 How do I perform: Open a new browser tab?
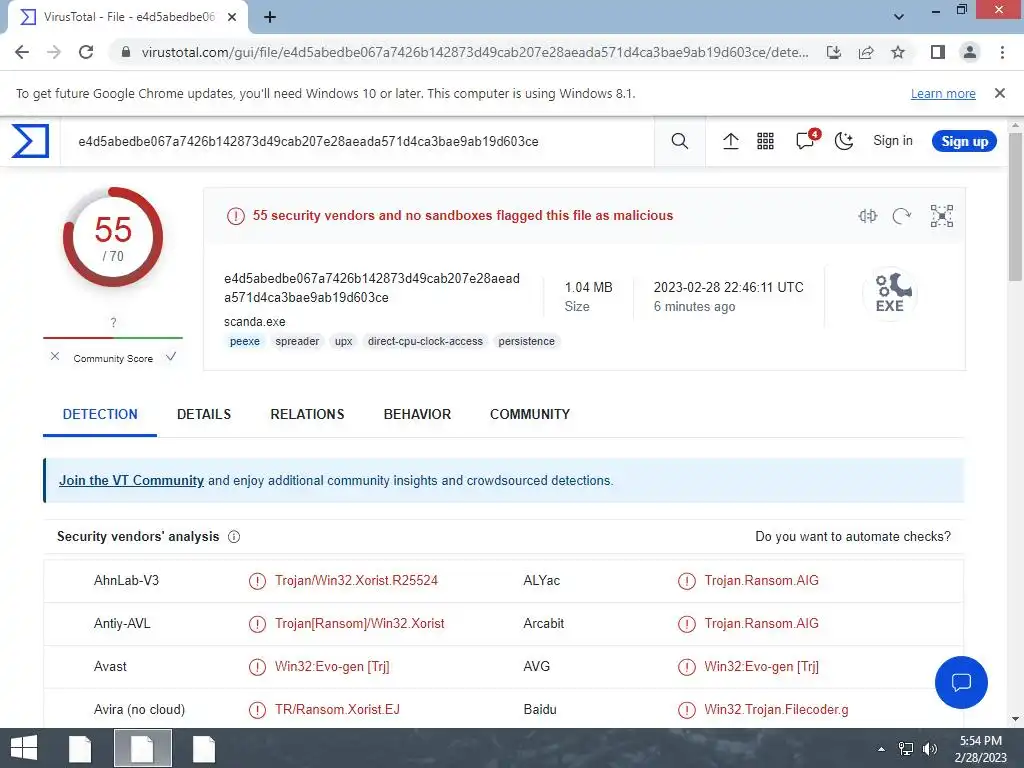coord(270,17)
